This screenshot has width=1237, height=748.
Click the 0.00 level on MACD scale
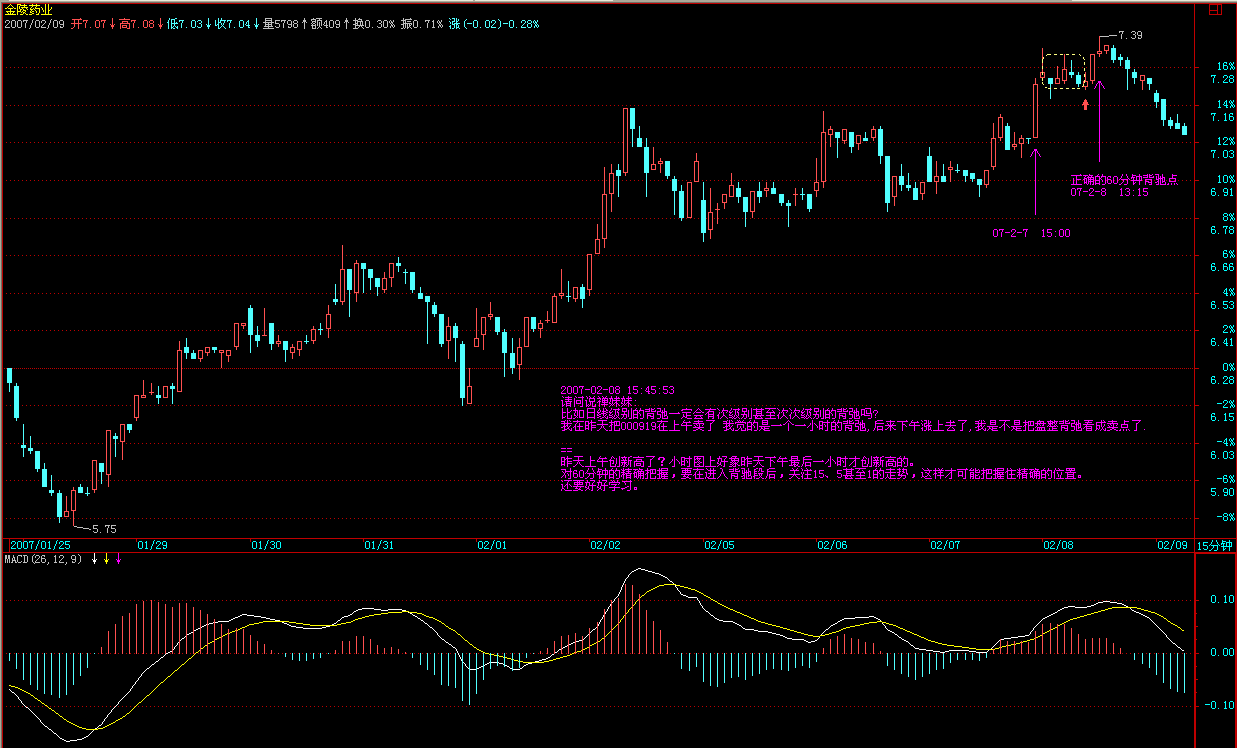1221,652
